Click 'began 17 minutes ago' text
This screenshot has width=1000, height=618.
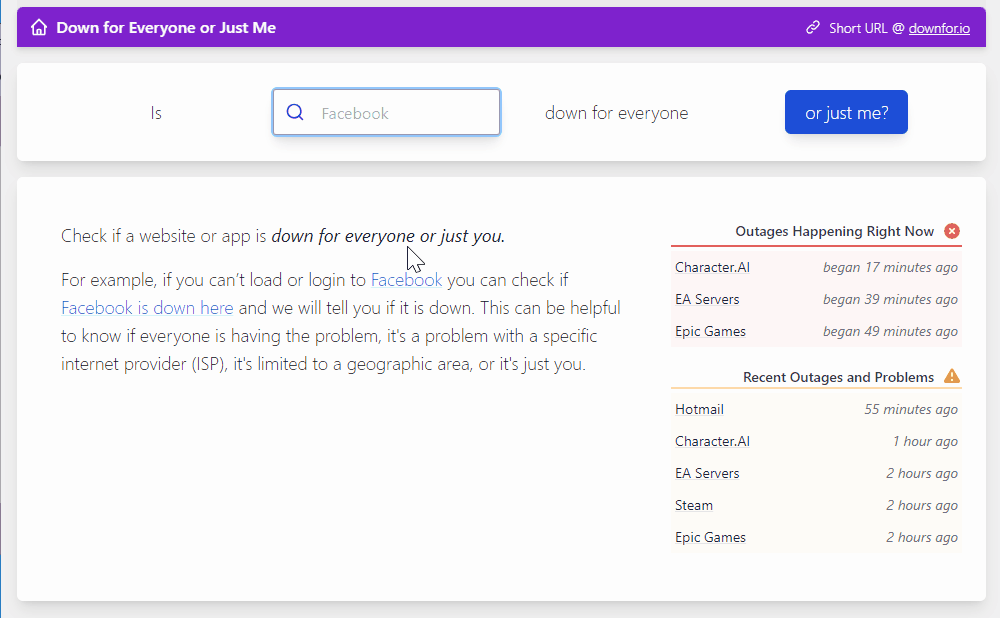pos(890,267)
